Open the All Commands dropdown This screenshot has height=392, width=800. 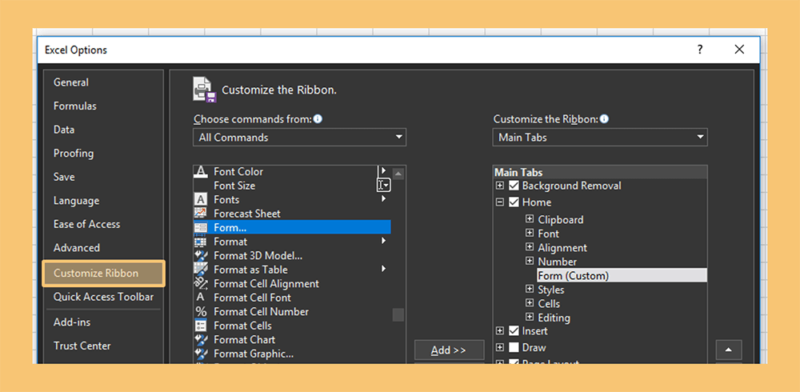click(299, 137)
